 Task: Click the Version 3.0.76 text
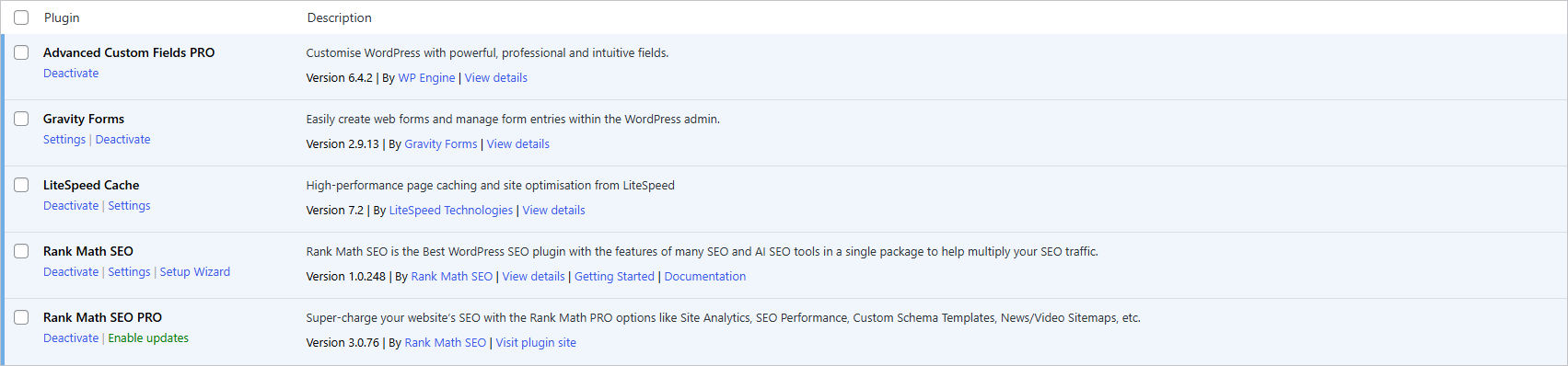(343, 343)
